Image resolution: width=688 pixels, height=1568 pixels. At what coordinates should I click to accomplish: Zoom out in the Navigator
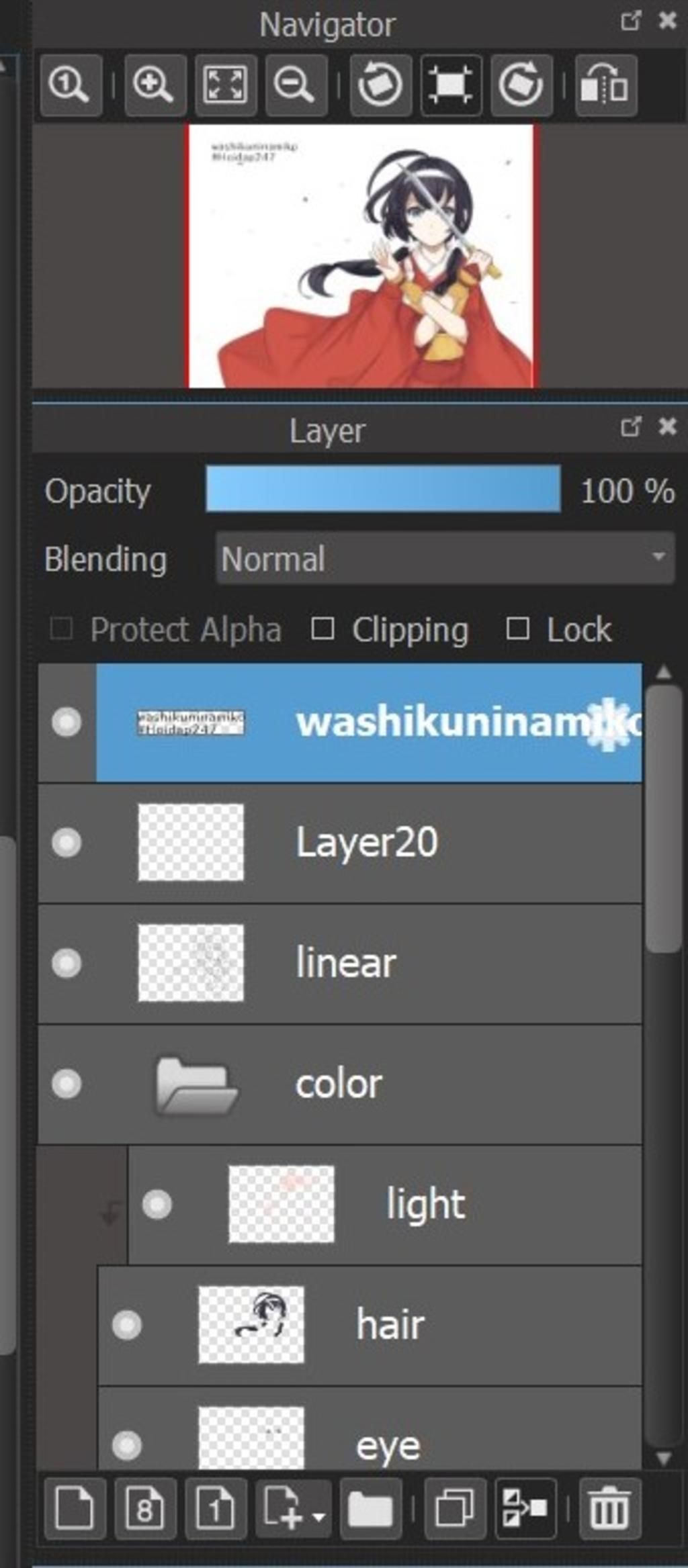(x=296, y=86)
